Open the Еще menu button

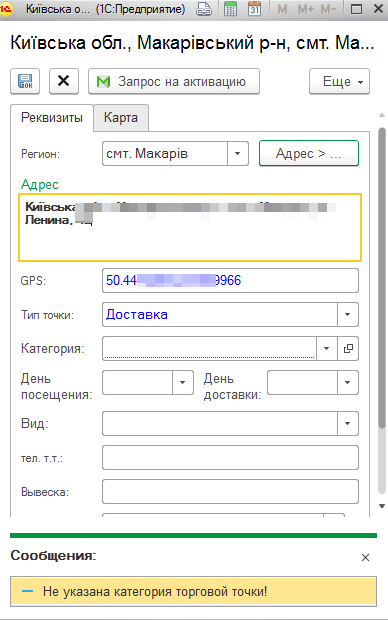[339, 81]
